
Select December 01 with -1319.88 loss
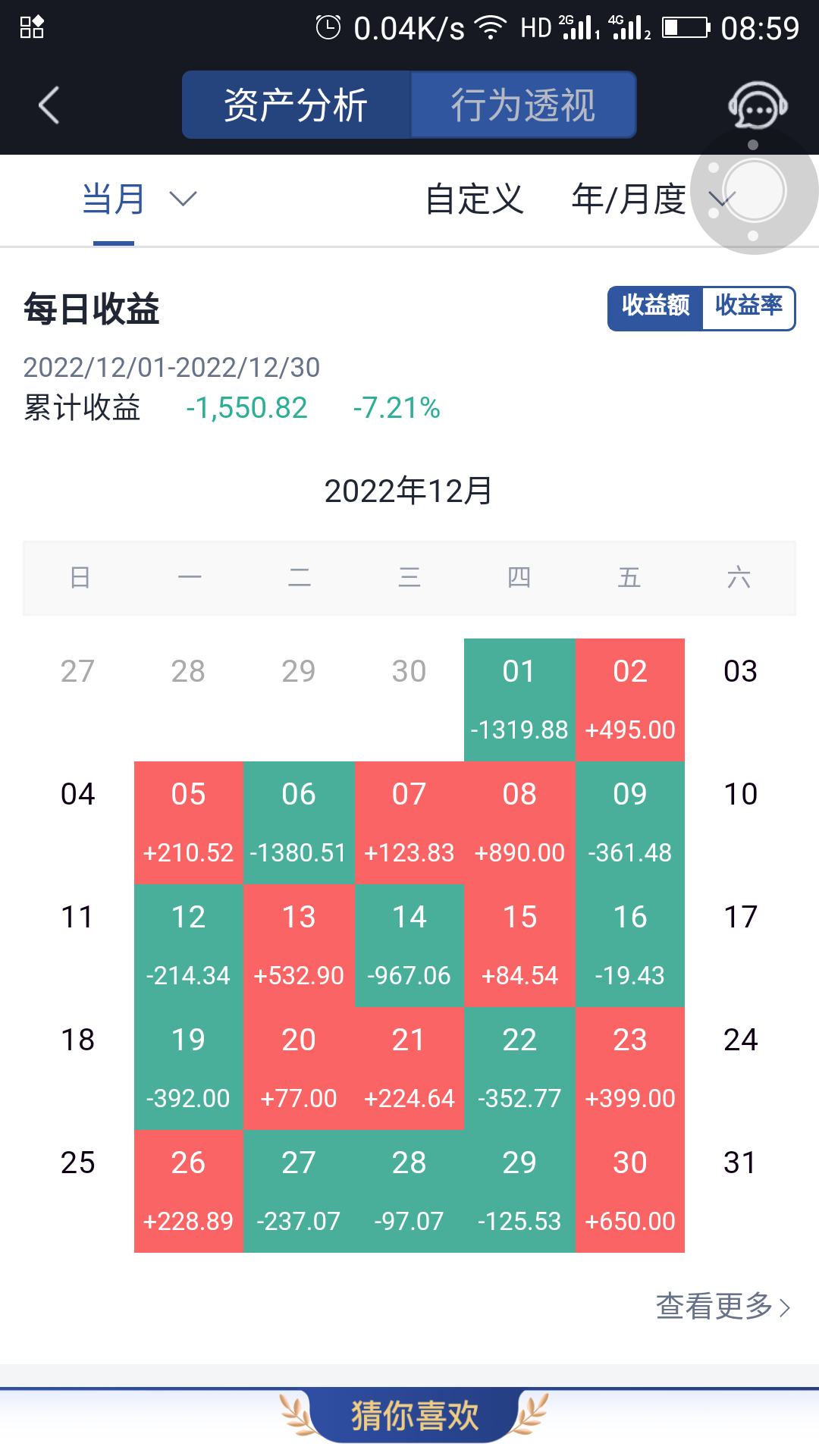[519, 699]
